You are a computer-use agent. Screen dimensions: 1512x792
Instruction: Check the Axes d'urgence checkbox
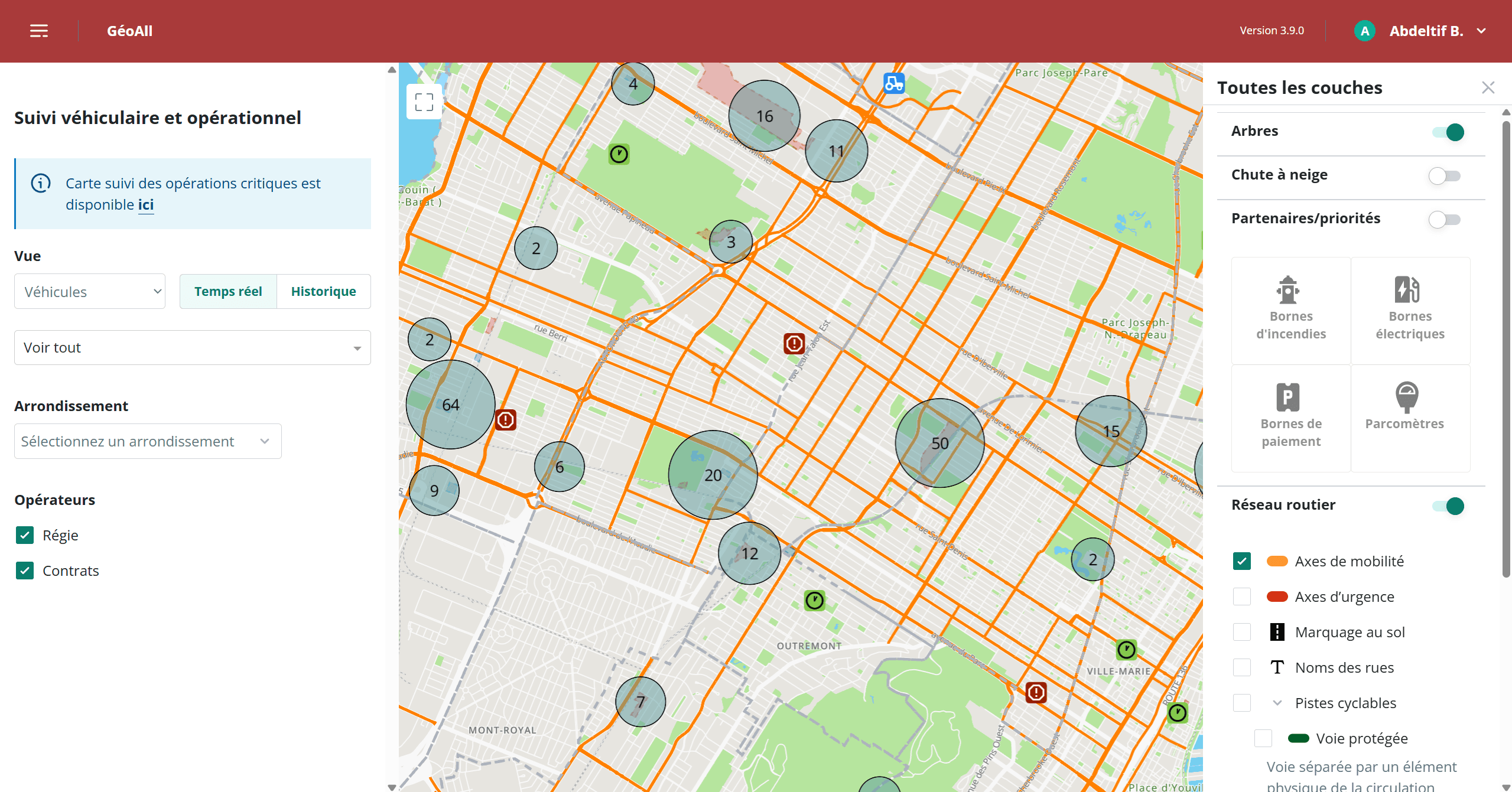point(1242,597)
